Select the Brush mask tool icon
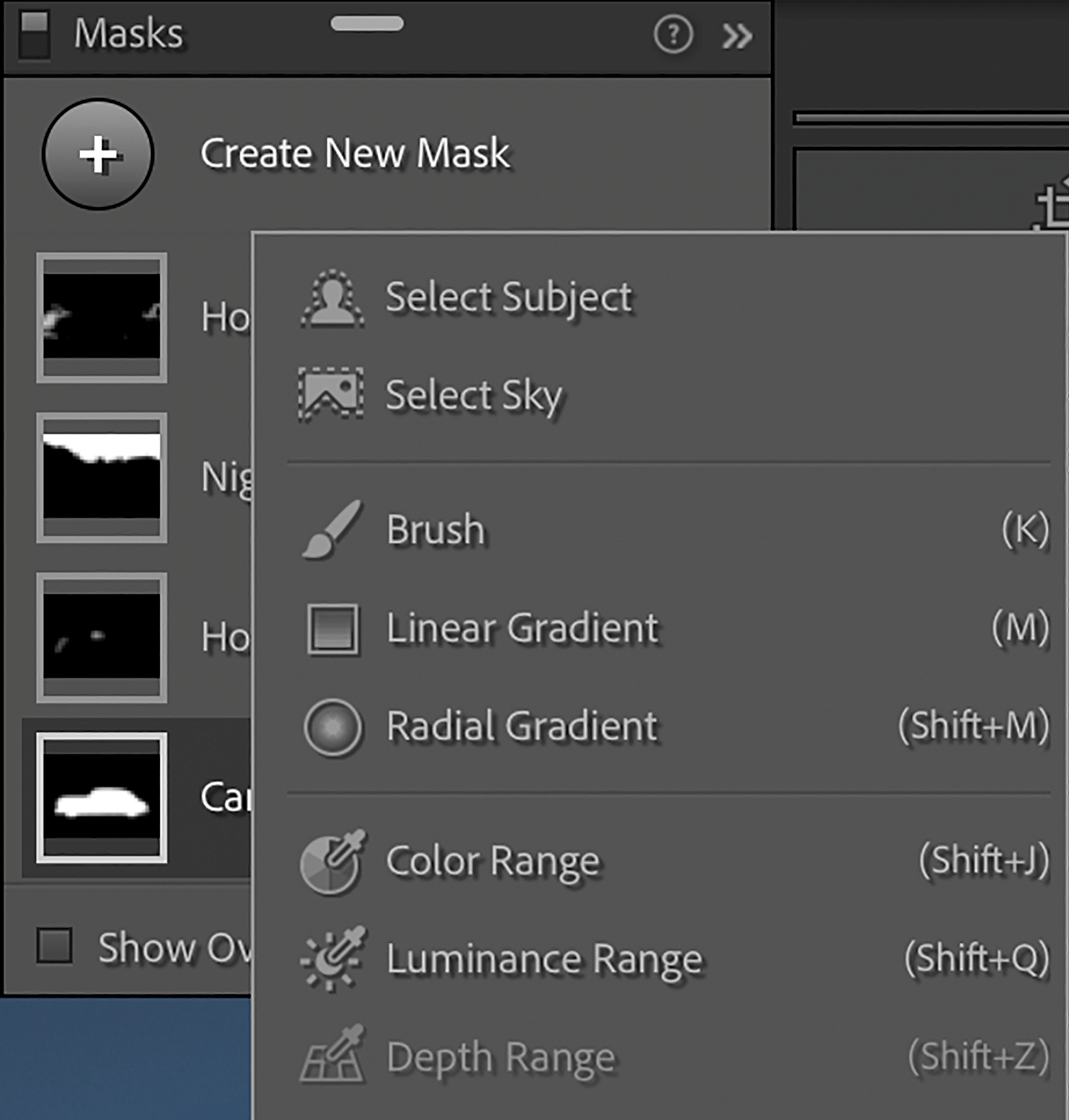The image size is (1069, 1120). pyautogui.click(x=332, y=529)
